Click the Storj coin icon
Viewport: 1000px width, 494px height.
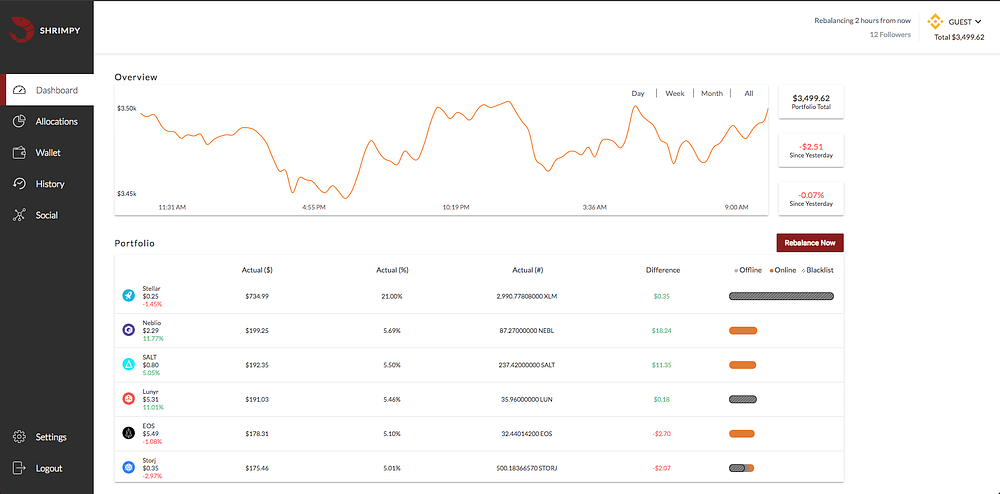pos(129,468)
